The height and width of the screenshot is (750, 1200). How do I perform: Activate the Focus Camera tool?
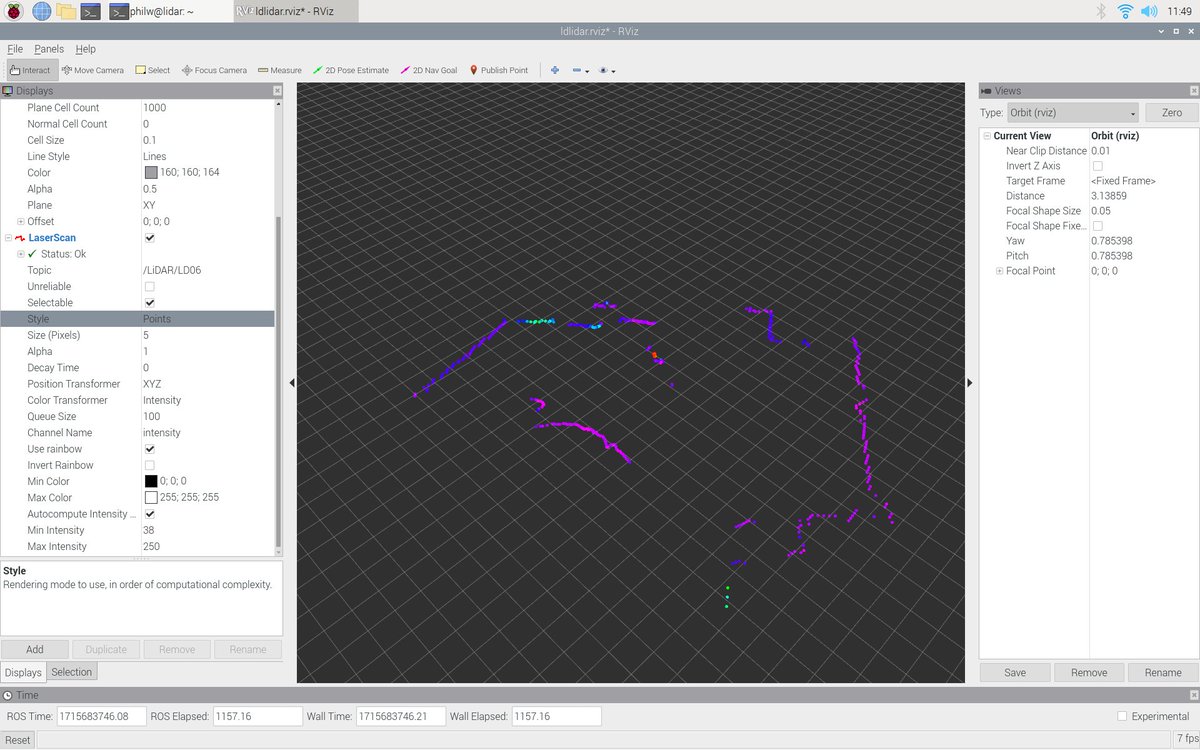pyautogui.click(x=214, y=70)
